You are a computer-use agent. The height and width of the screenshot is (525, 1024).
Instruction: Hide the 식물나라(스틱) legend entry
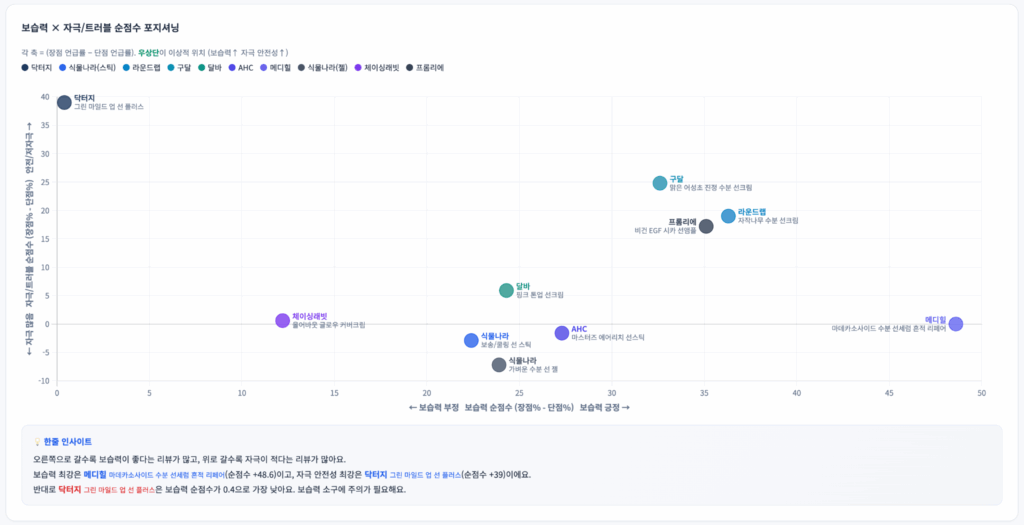[86, 67]
